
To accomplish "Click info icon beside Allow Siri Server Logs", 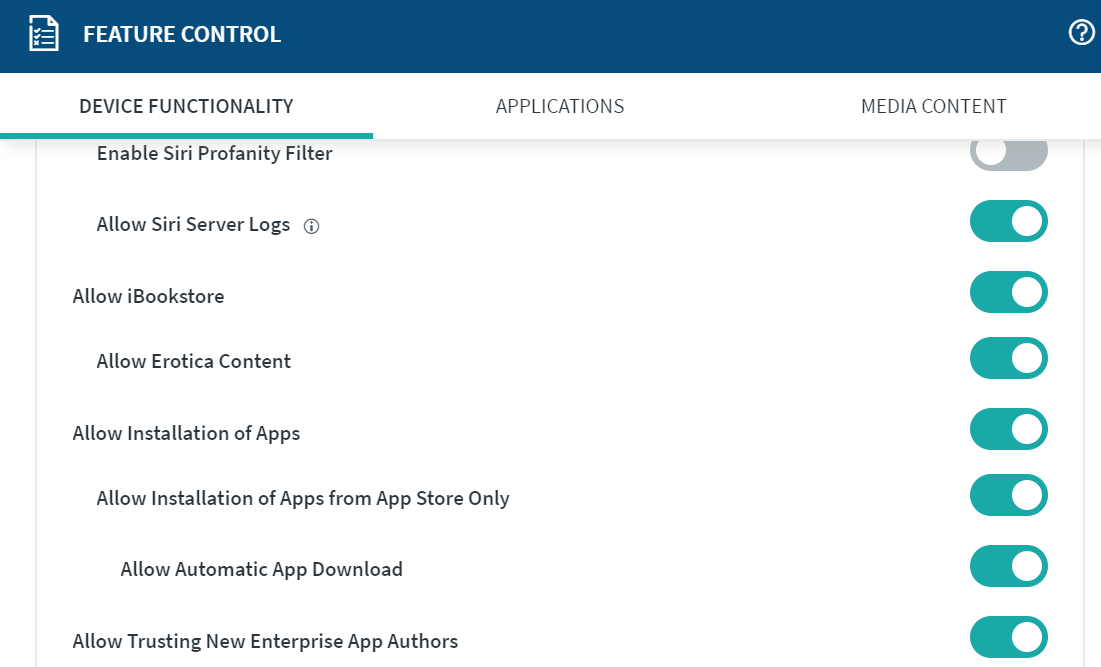I will (311, 226).
